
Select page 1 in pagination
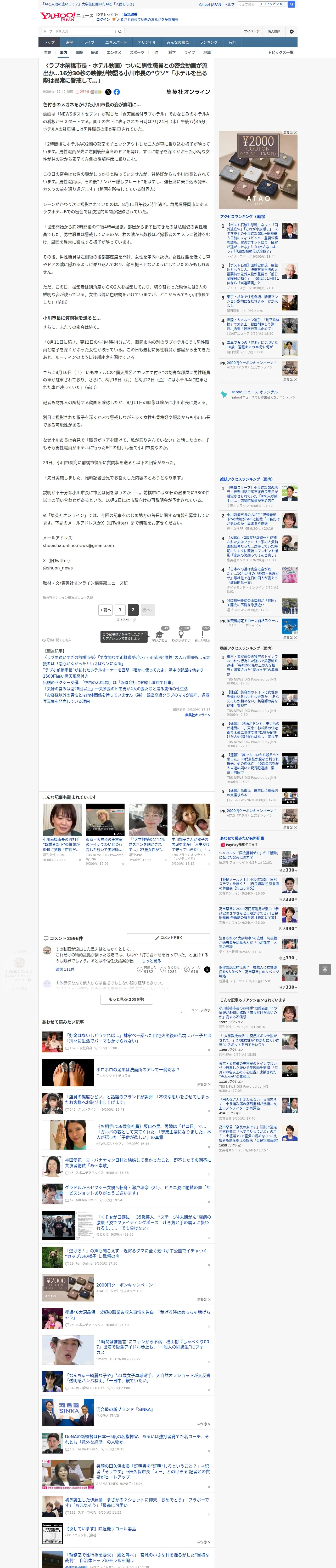(x=120, y=609)
